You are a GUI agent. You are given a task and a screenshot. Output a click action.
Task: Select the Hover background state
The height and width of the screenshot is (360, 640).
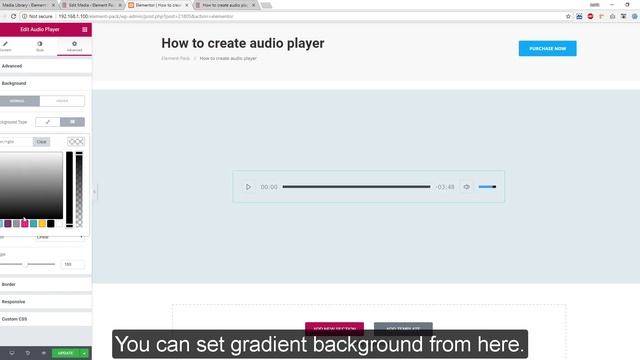click(62, 101)
